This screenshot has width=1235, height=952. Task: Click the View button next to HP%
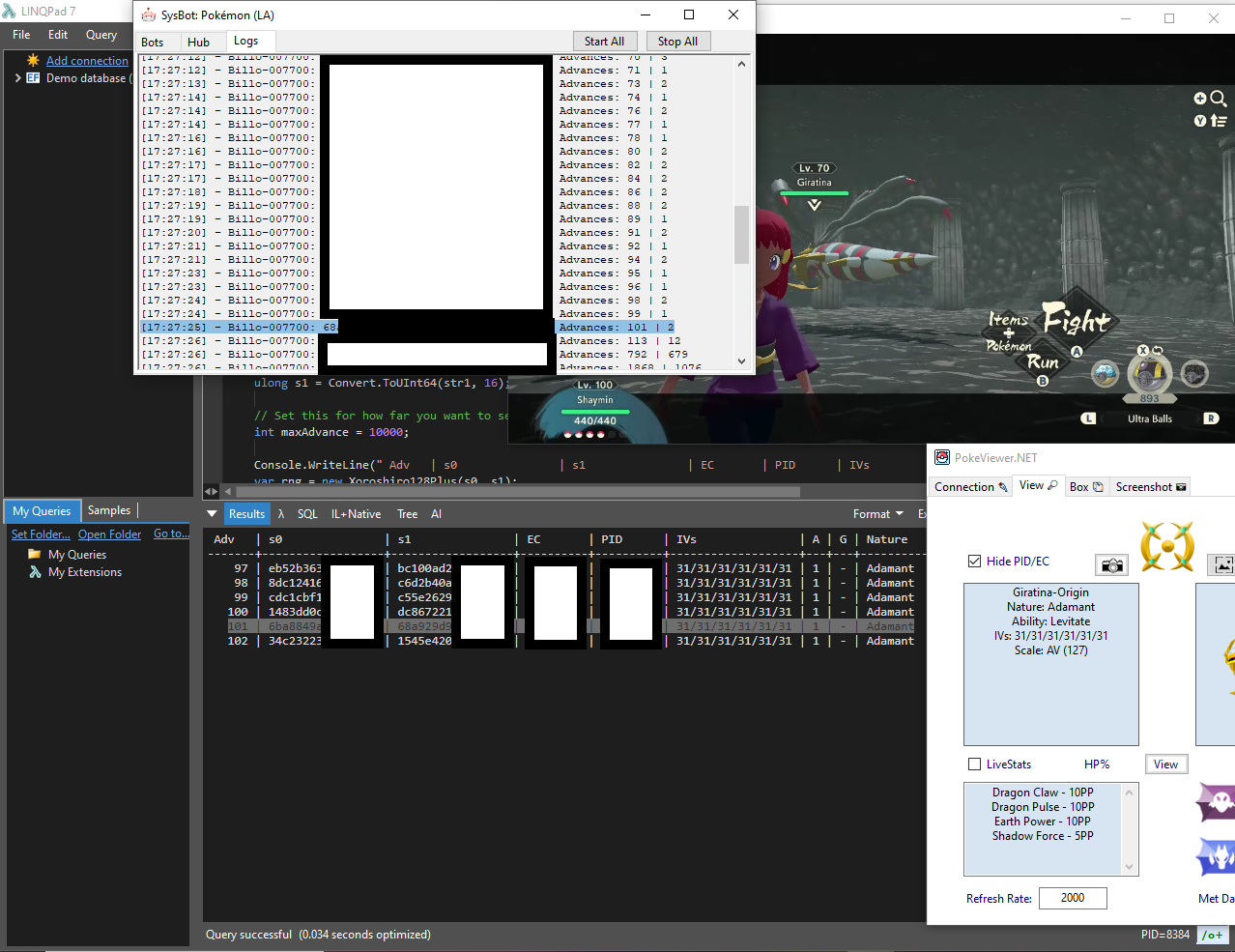[x=1165, y=764]
